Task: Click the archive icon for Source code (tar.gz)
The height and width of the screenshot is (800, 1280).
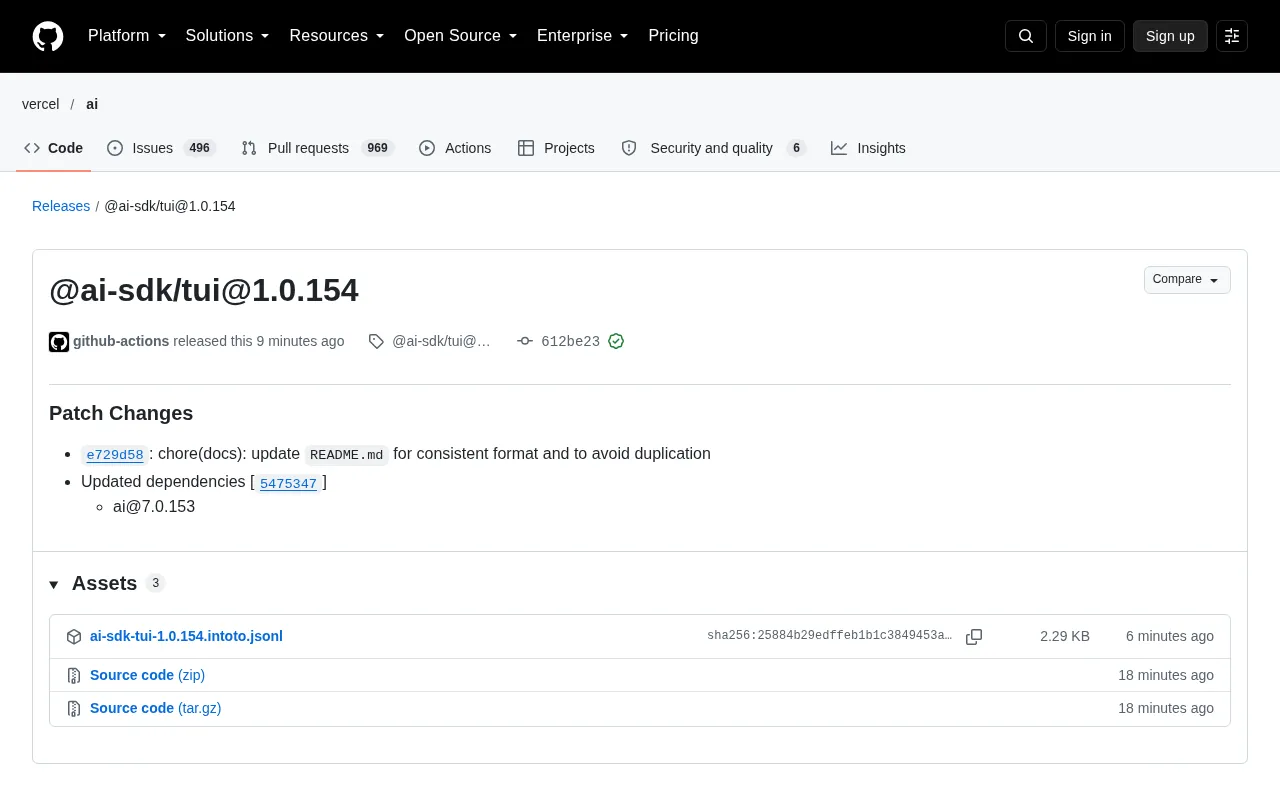Action: point(74,709)
